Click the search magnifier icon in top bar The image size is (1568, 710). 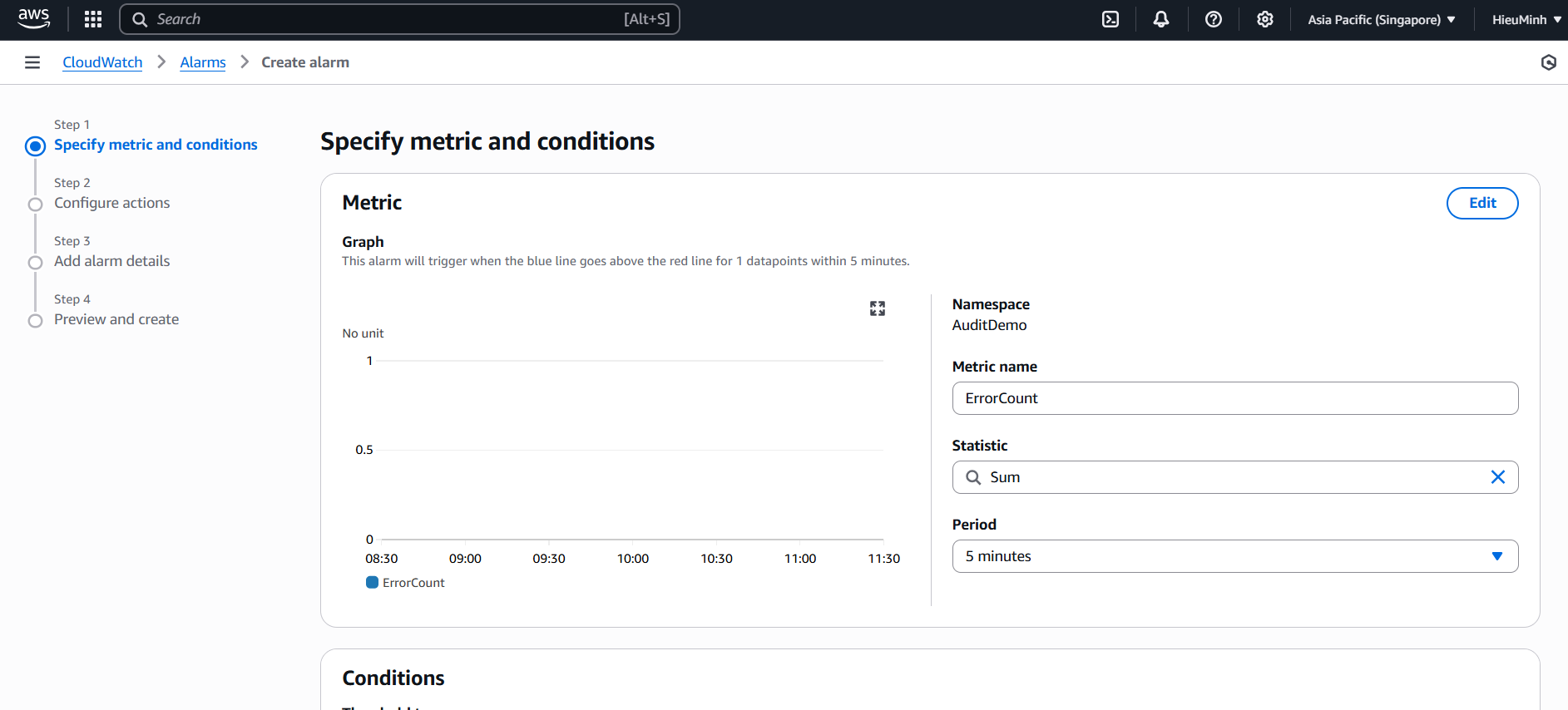coord(140,19)
